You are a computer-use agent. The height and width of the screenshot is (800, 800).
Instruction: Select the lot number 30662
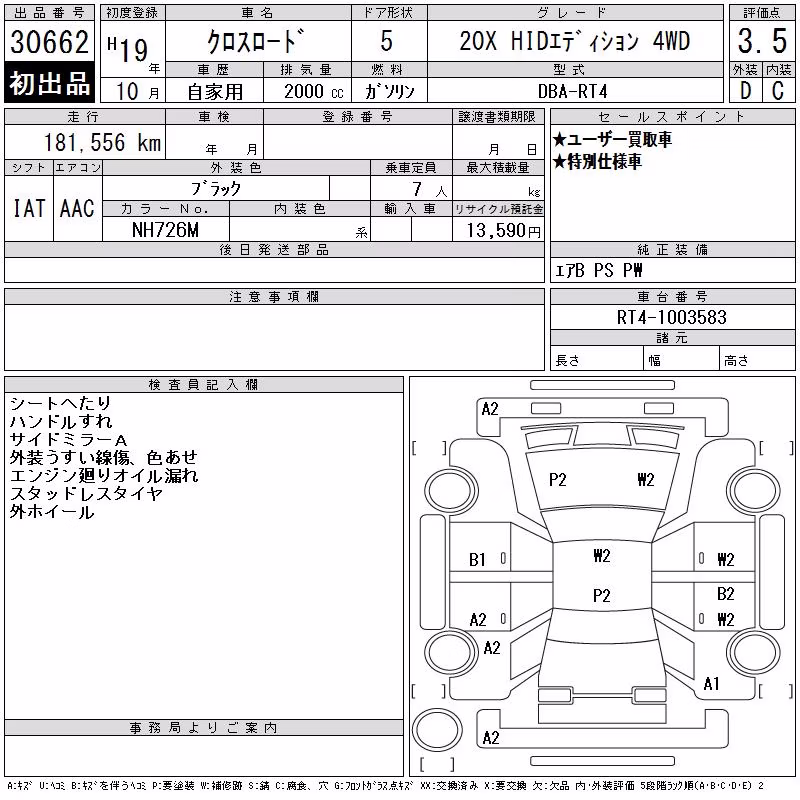click(x=49, y=42)
